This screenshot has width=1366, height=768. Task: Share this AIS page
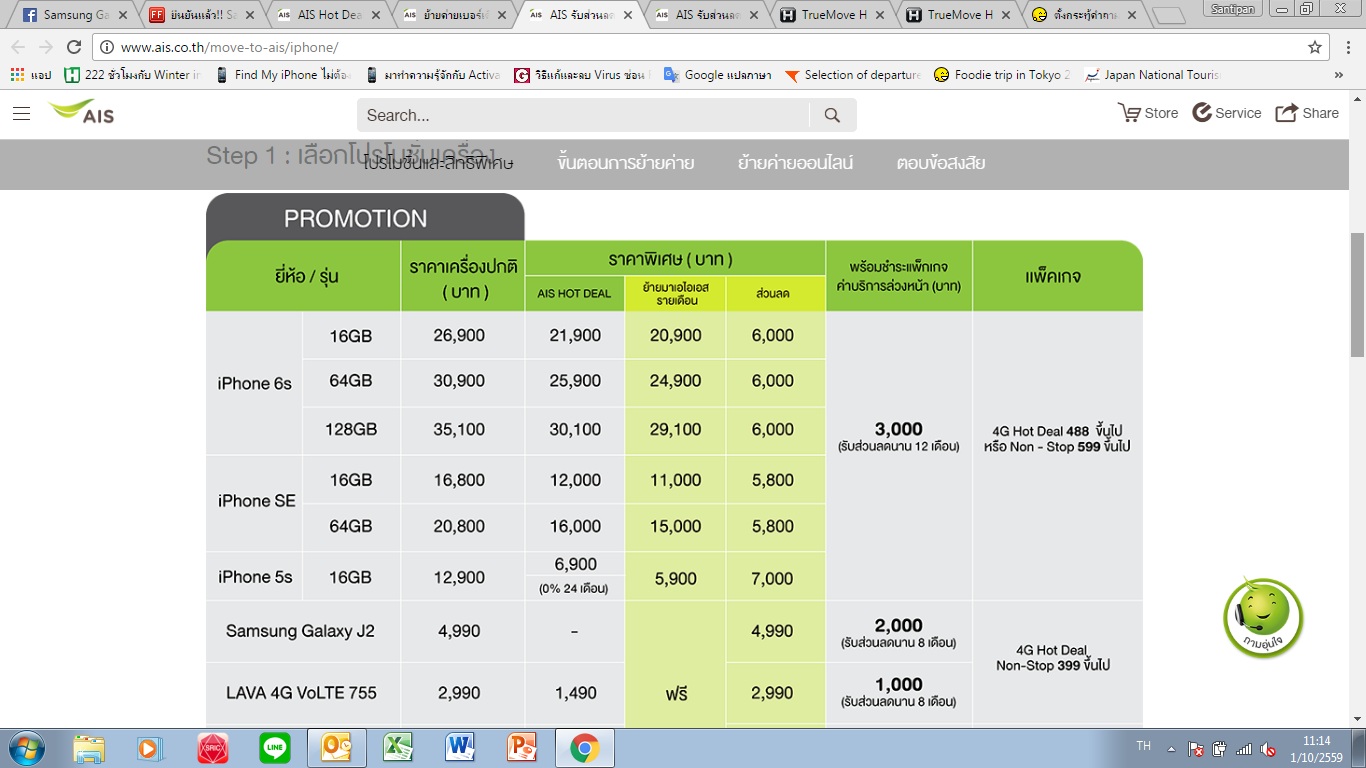(x=1307, y=113)
